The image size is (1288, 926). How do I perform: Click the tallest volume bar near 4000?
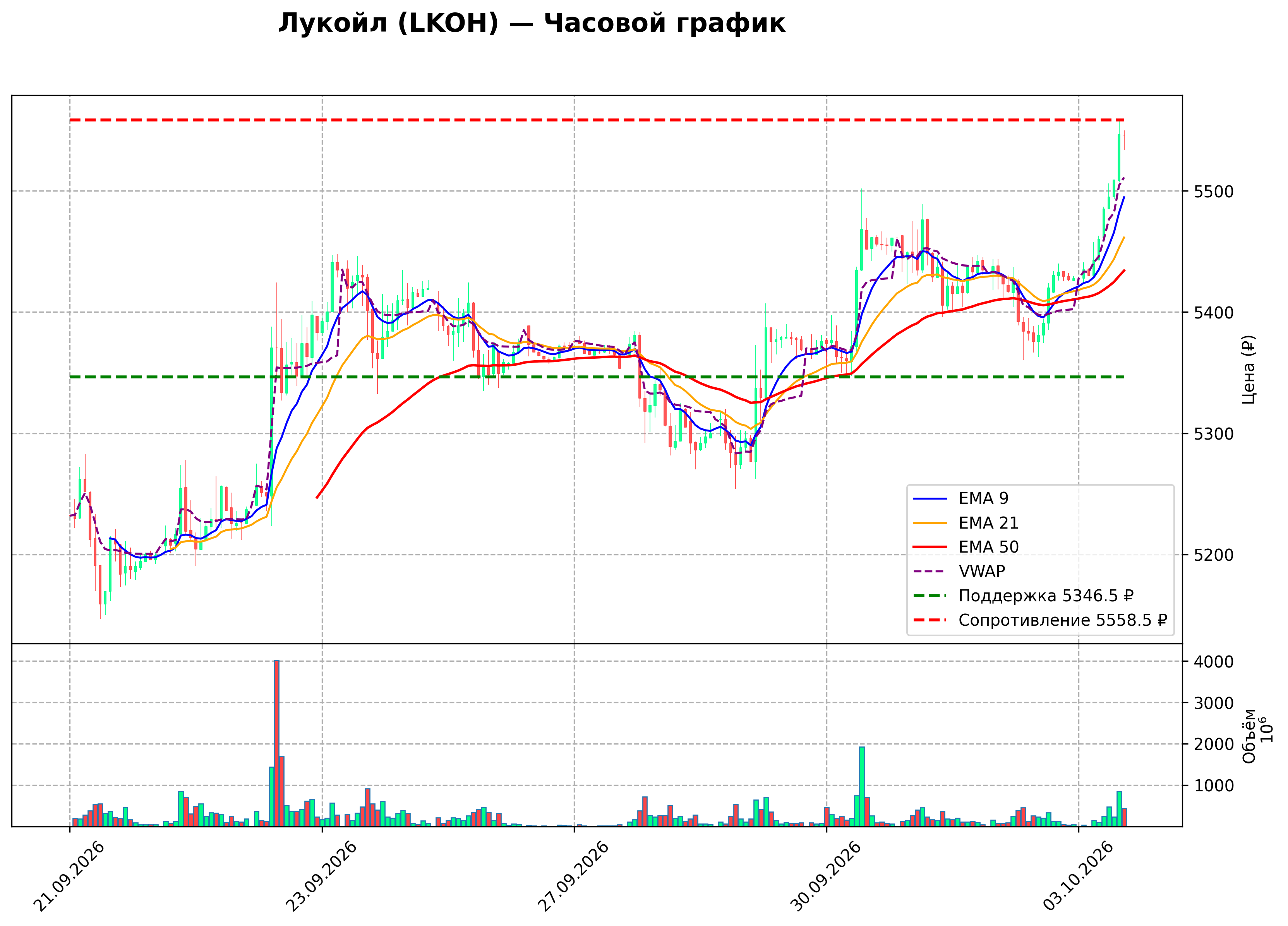276,743
